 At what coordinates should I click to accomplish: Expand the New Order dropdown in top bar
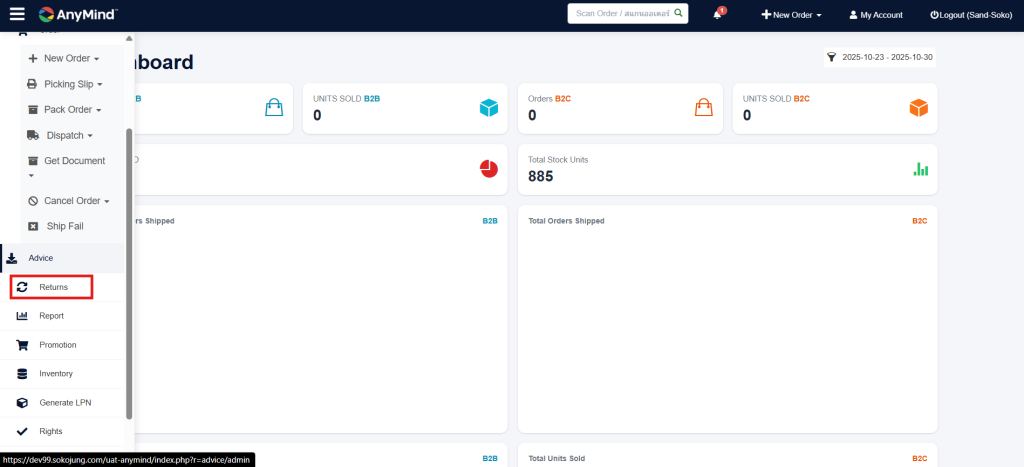[x=791, y=15]
